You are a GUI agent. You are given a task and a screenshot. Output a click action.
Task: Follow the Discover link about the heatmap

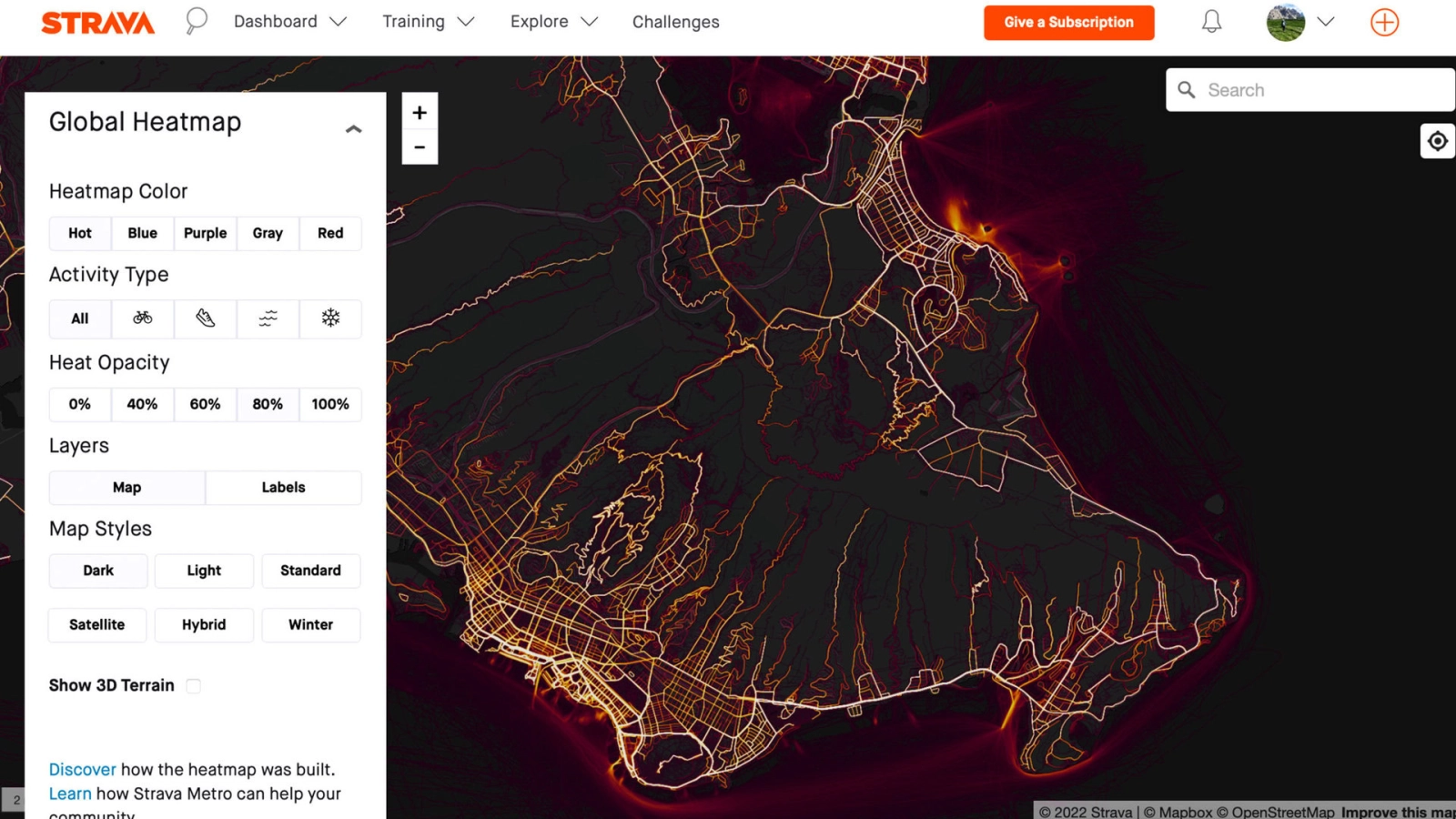82,769
